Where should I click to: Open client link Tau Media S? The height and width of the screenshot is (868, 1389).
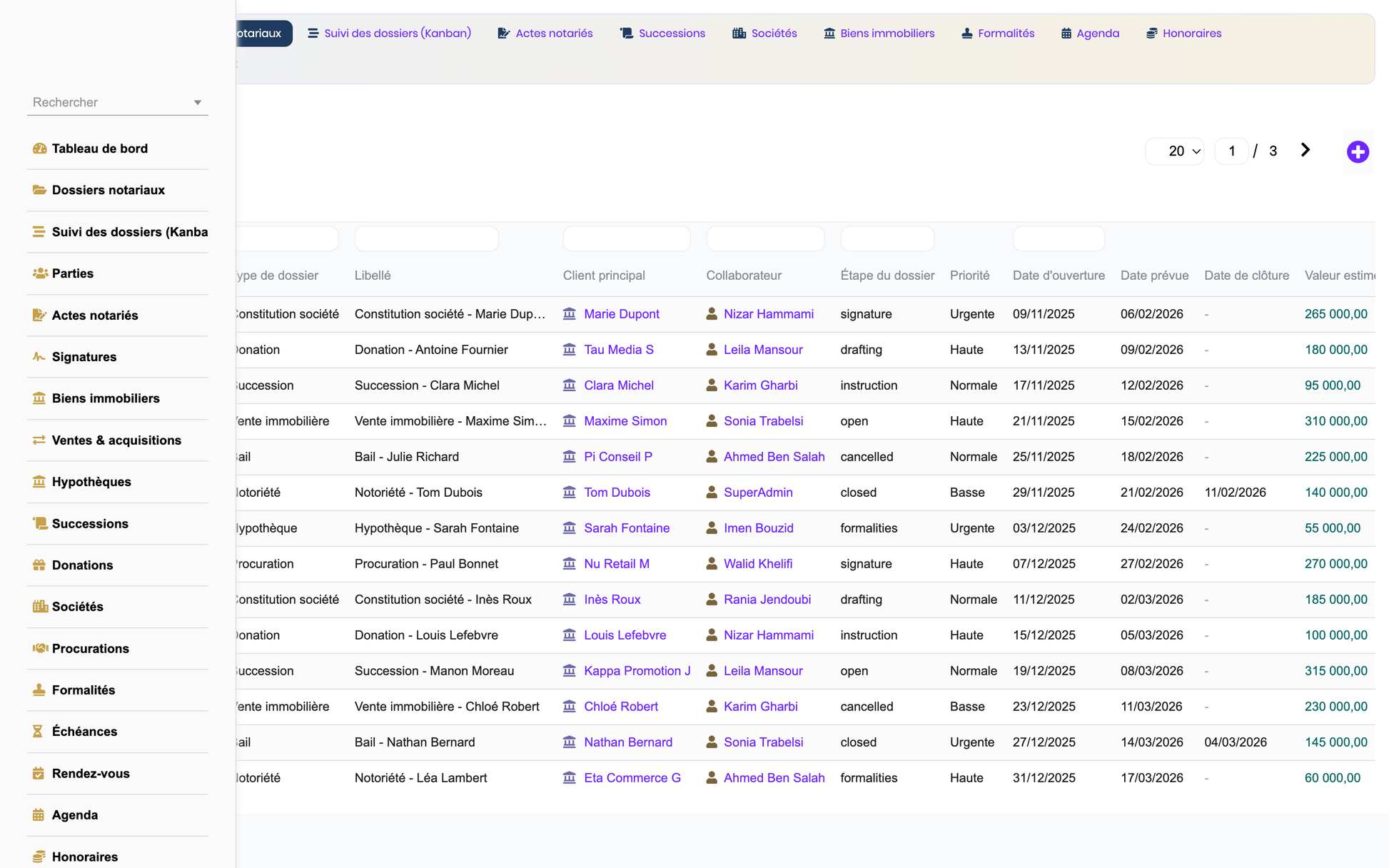coord(618,349)
